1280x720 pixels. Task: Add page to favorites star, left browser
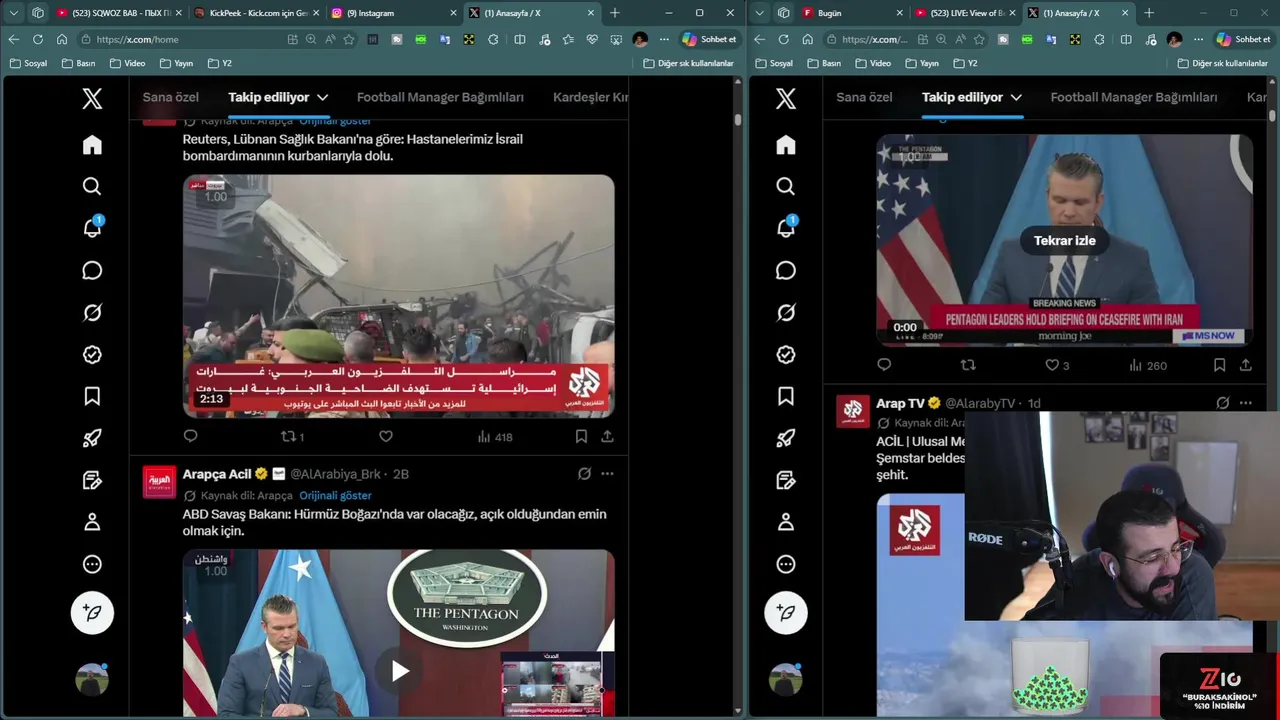pos(349,39)
